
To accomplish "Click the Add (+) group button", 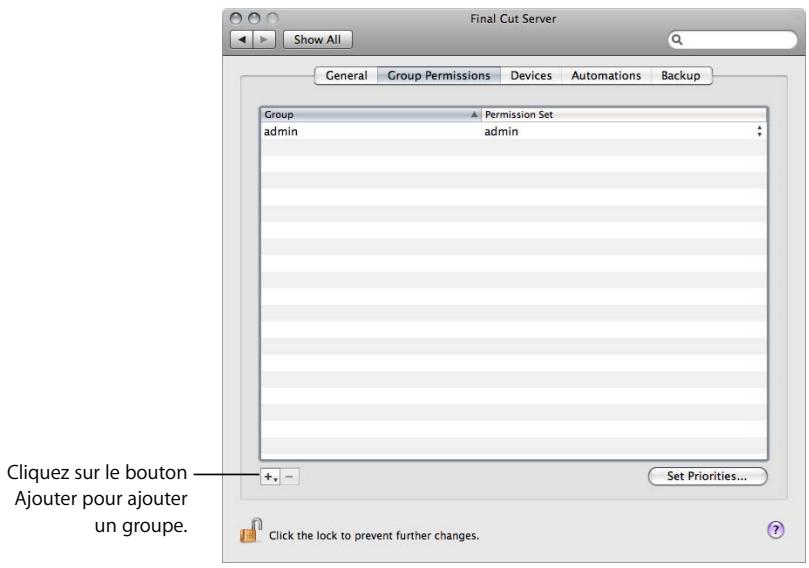I will pyautogui.click(x=270, y=477).
